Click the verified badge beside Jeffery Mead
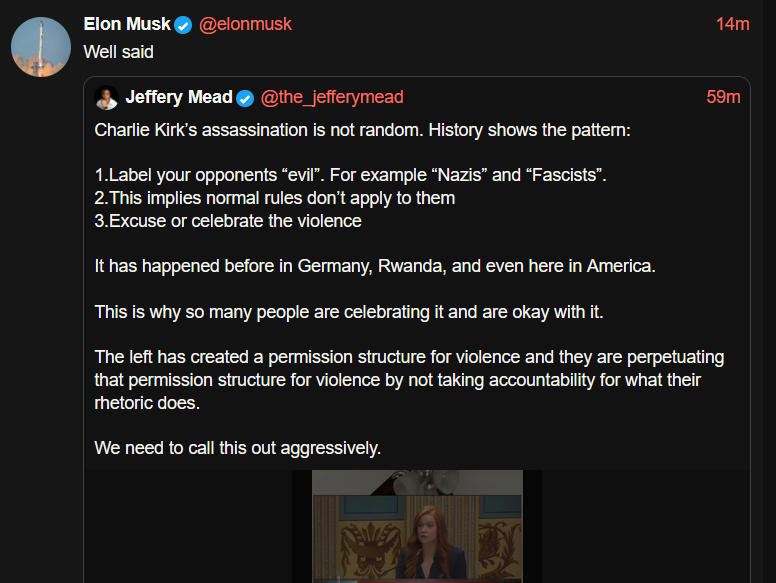 [245, 98]
